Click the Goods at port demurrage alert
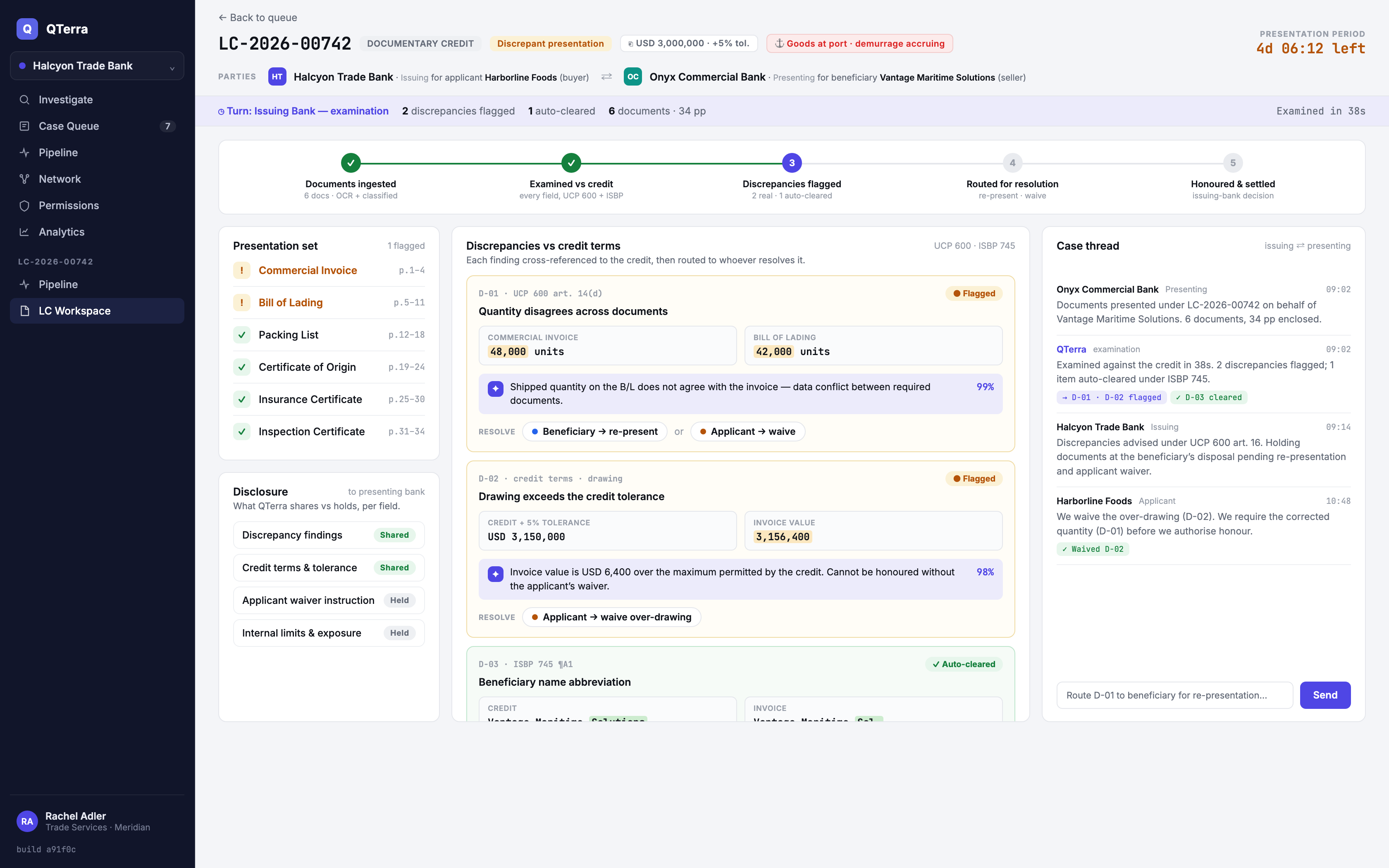 (x=859, y=44)
